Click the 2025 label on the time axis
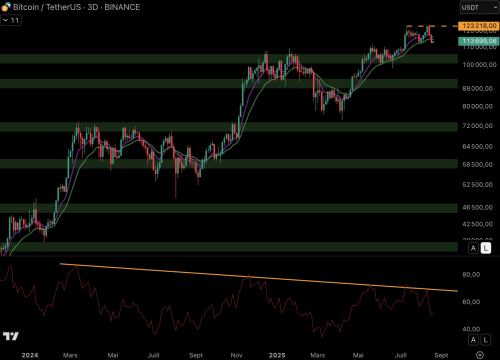 [x=277, y=355]
